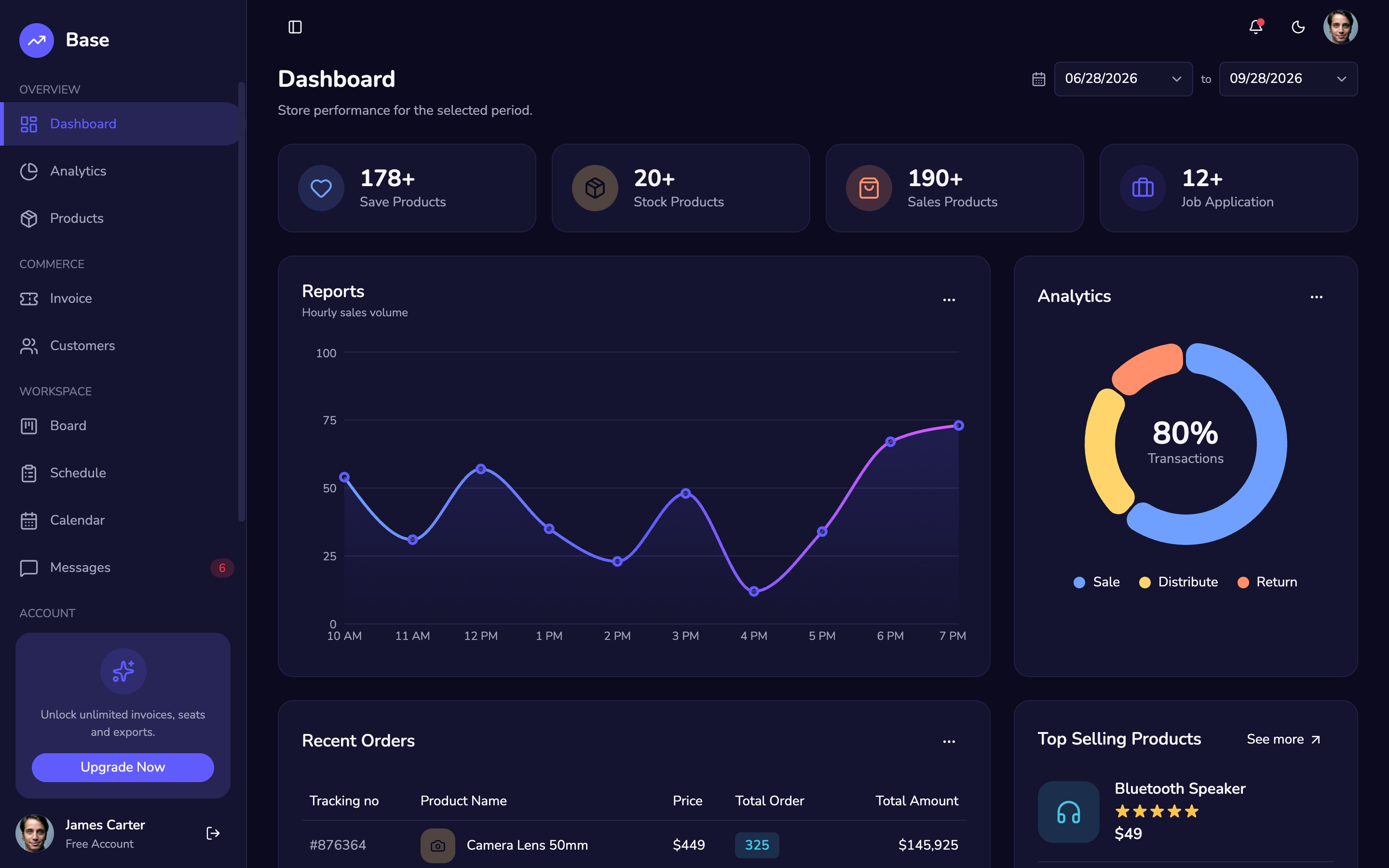Click the Messages badge showing 6
The height and width of the screenshot is (868, 1389).
pos(222,568)
